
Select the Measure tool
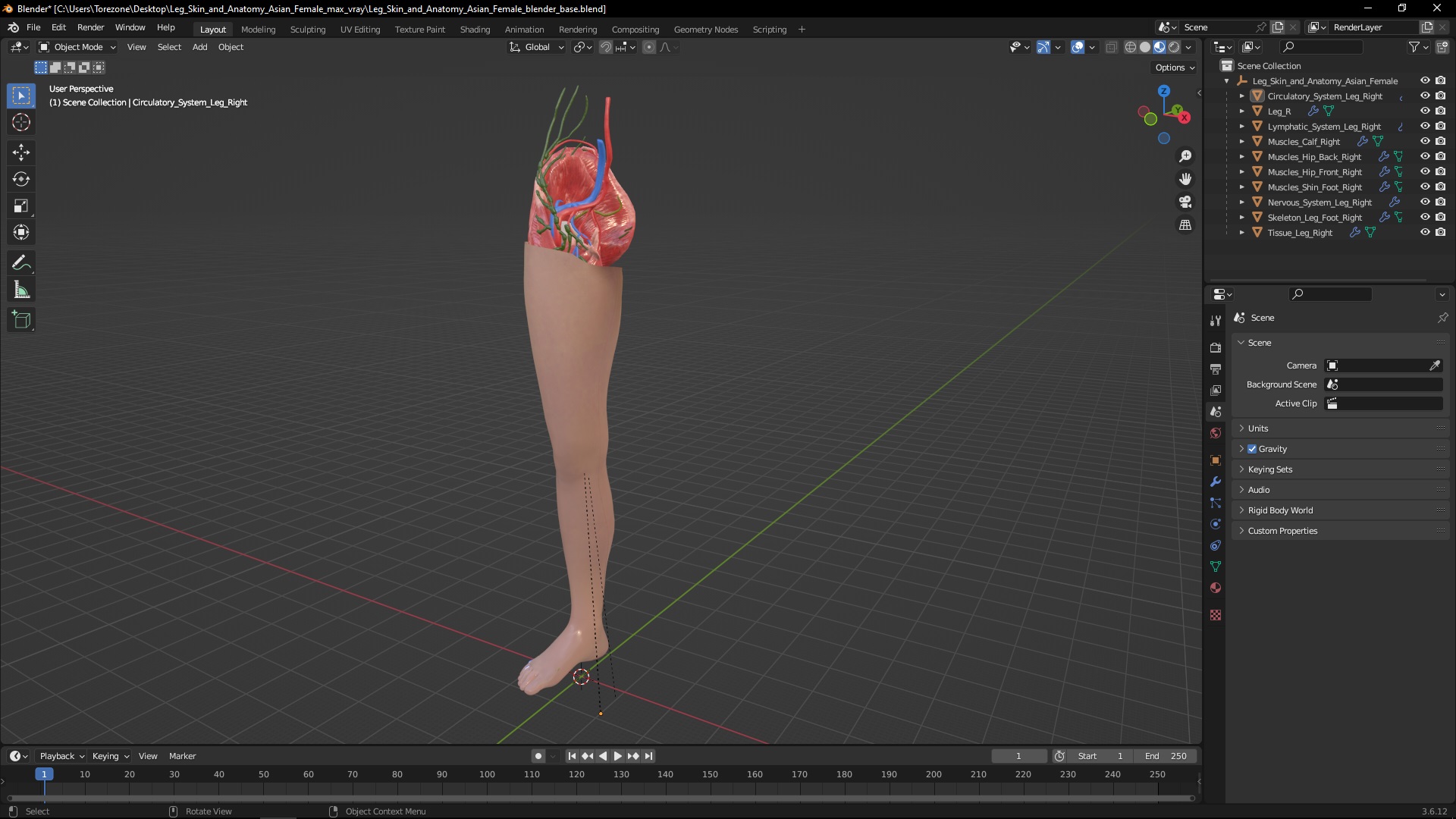click(x=21, y=290)
